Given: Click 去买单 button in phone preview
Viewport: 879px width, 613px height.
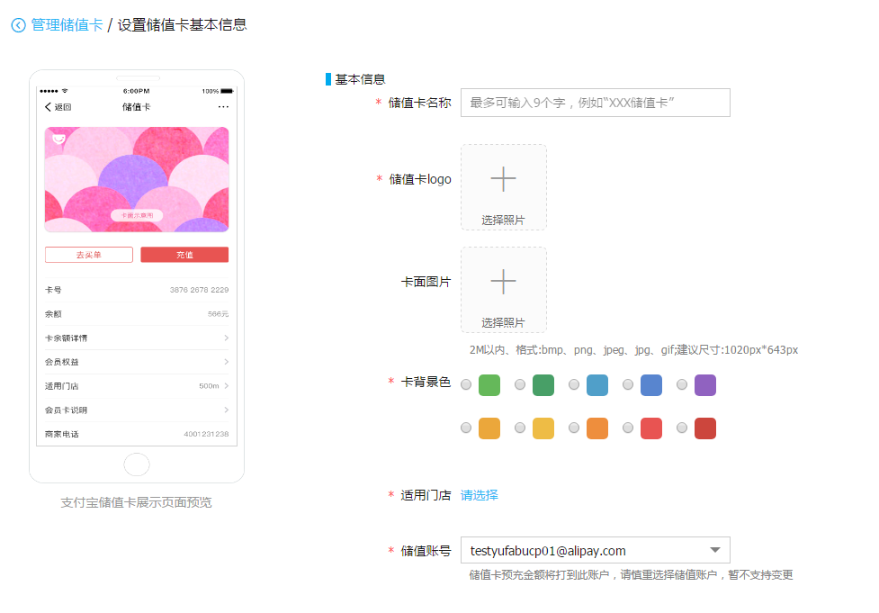Looking at the screenshot, I should [x=89, y=255].
